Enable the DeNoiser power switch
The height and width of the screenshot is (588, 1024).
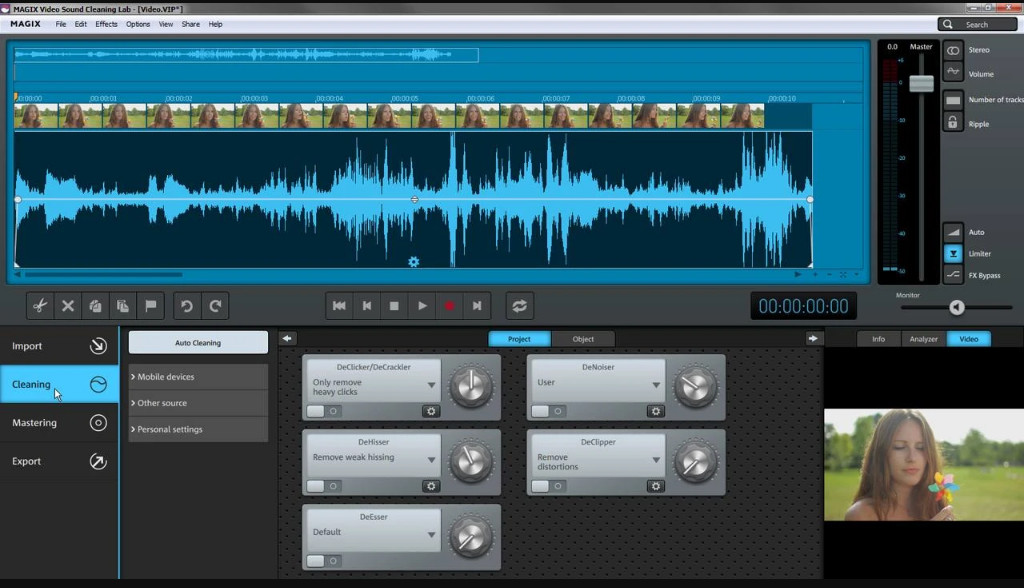click(549, 411)
